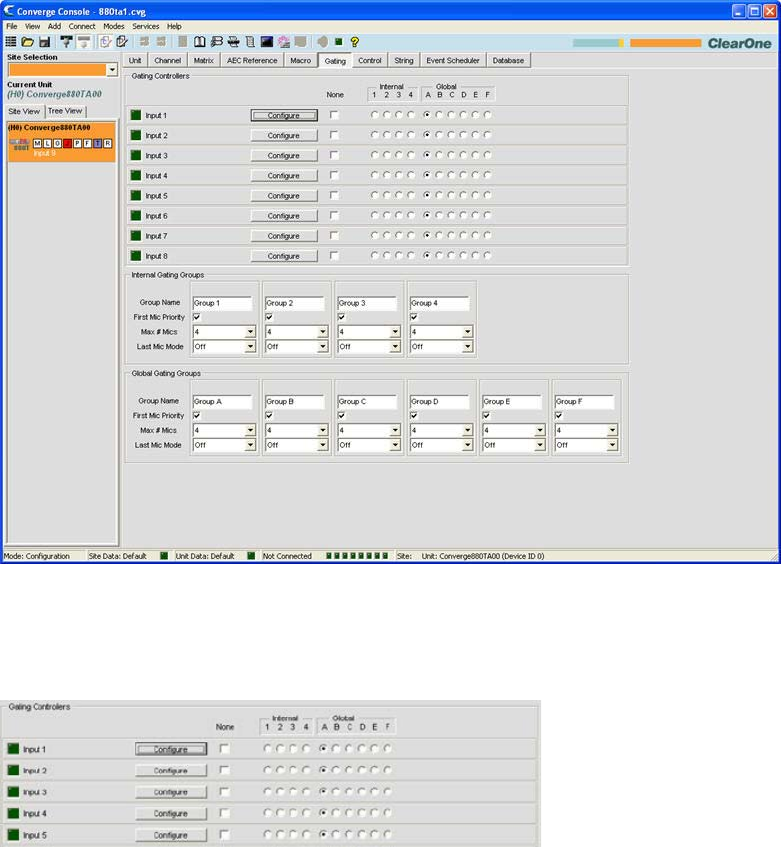Open Max # Mics dropdown for Group 1
781x847 pixels.
coord(250,332)
